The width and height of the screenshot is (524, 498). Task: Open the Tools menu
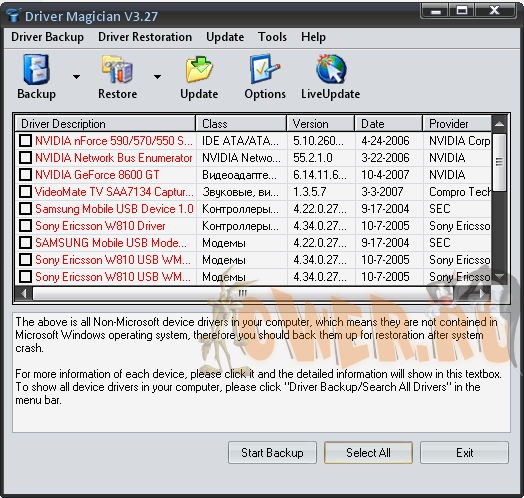click(272, 37)
